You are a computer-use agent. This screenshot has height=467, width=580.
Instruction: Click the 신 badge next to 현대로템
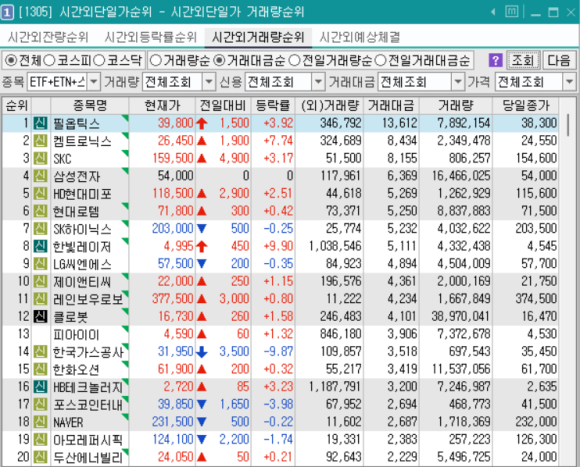point(40,211)
